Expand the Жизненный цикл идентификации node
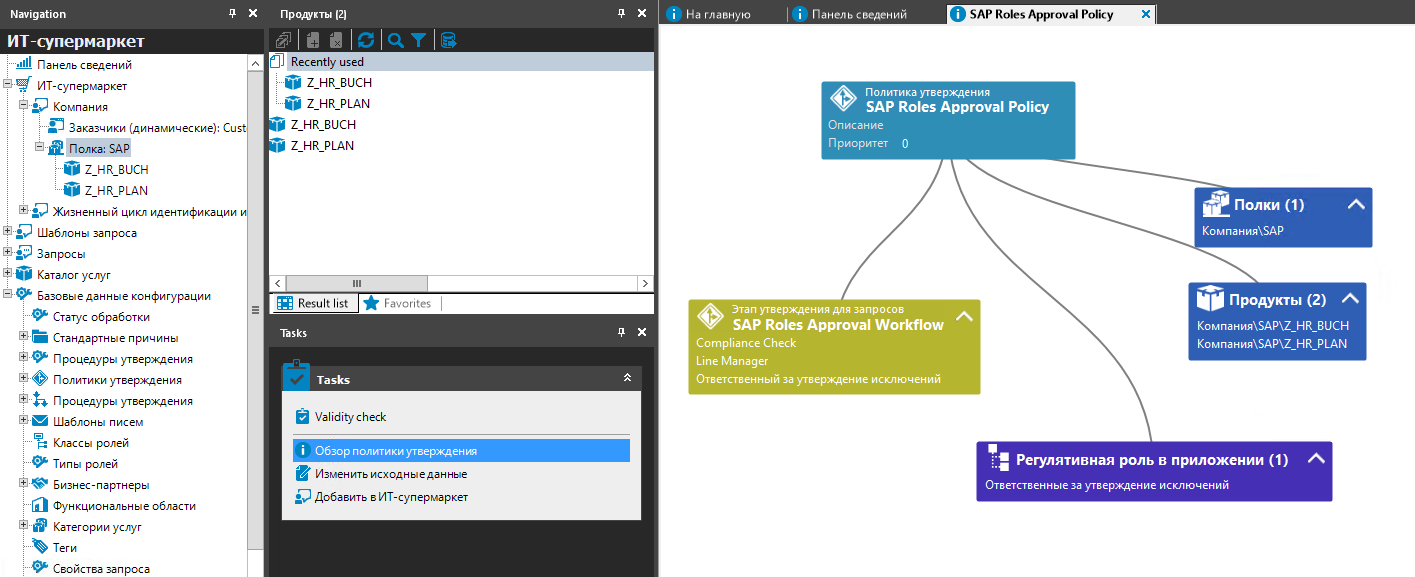Screen dimensions: 1415x577 24,211
